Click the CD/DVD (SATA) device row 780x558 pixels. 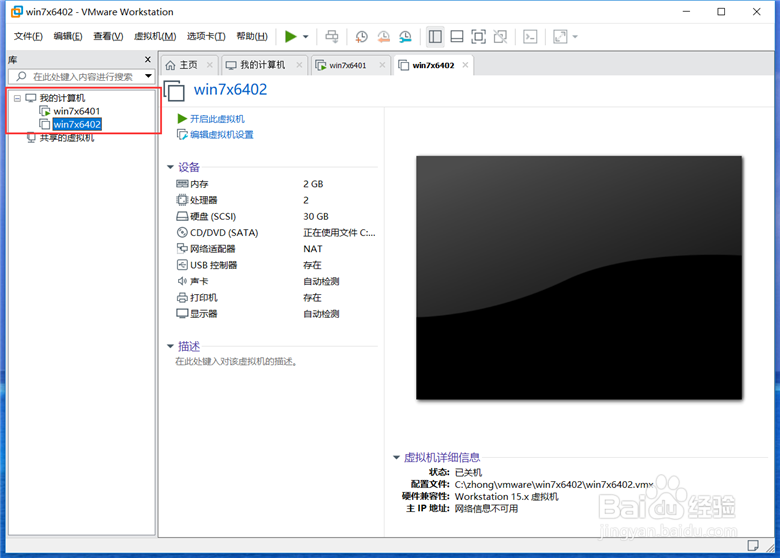click(276, 233)
